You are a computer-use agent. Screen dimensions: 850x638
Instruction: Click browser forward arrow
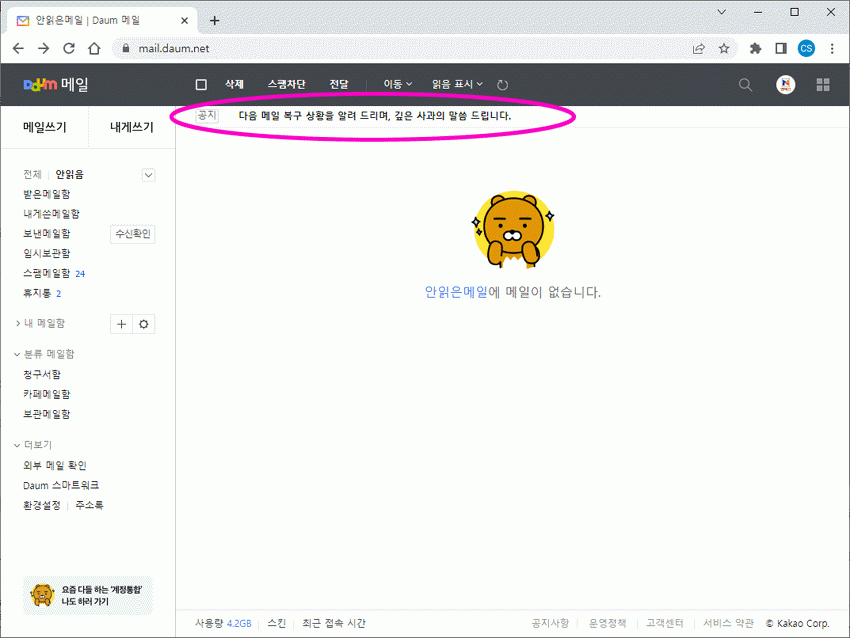pyautogui.click(x=43, y=48)
